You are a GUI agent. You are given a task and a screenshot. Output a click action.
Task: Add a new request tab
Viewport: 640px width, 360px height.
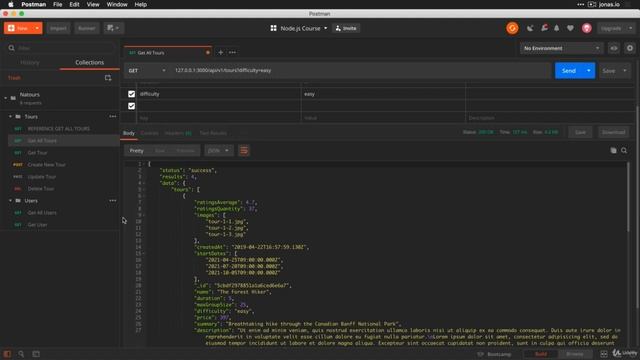click(x=220, y=52)
